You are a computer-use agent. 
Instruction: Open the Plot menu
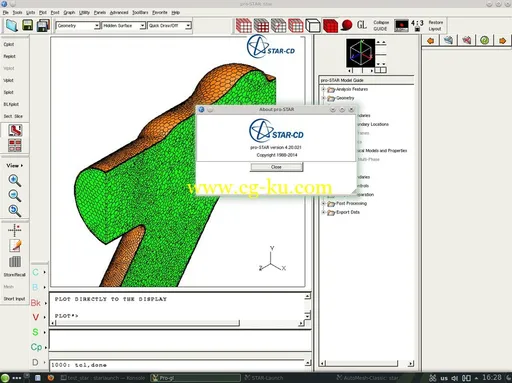pos(43,12)
